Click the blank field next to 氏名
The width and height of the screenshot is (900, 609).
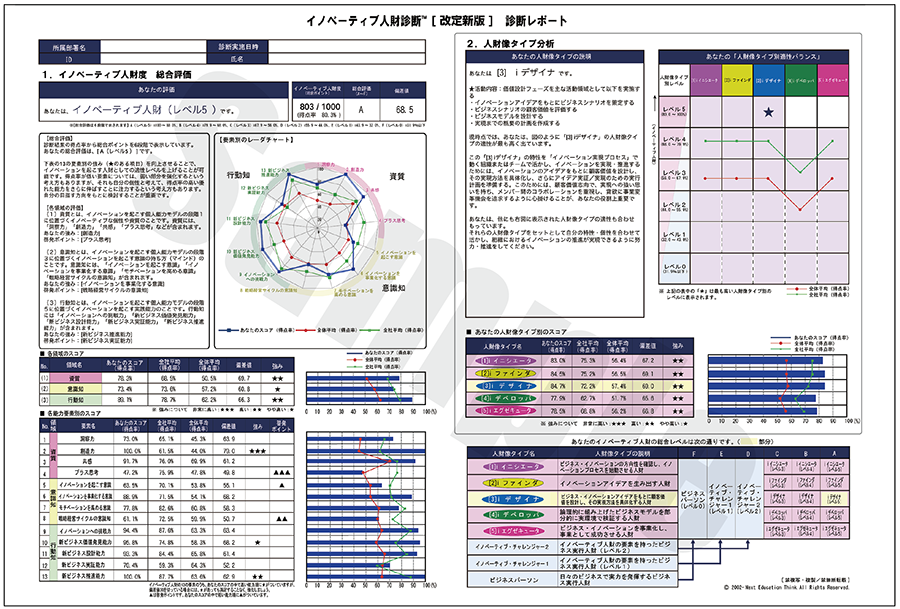(347, 59)
